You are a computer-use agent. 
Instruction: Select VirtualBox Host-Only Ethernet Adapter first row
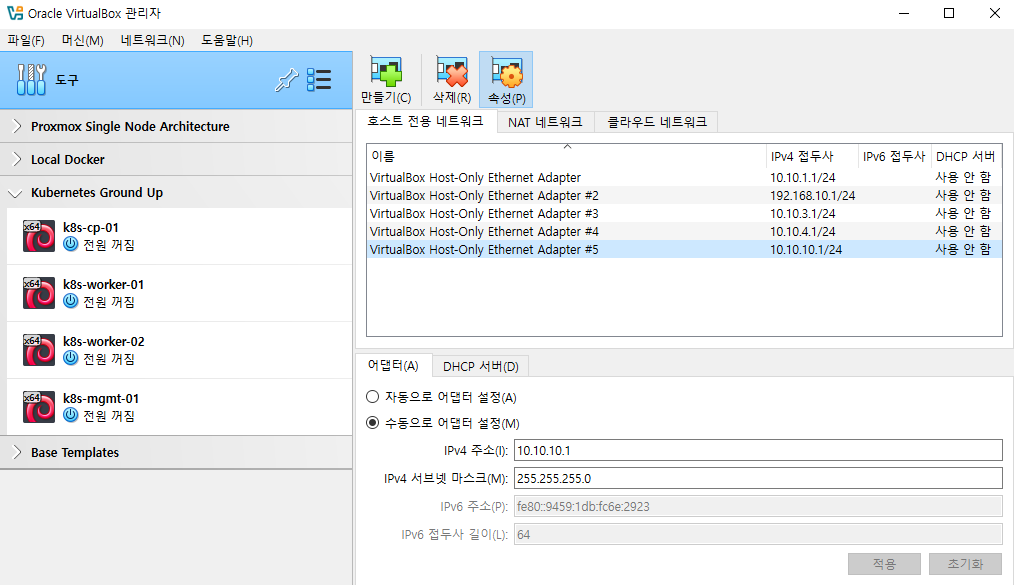[x=684, y=177]
